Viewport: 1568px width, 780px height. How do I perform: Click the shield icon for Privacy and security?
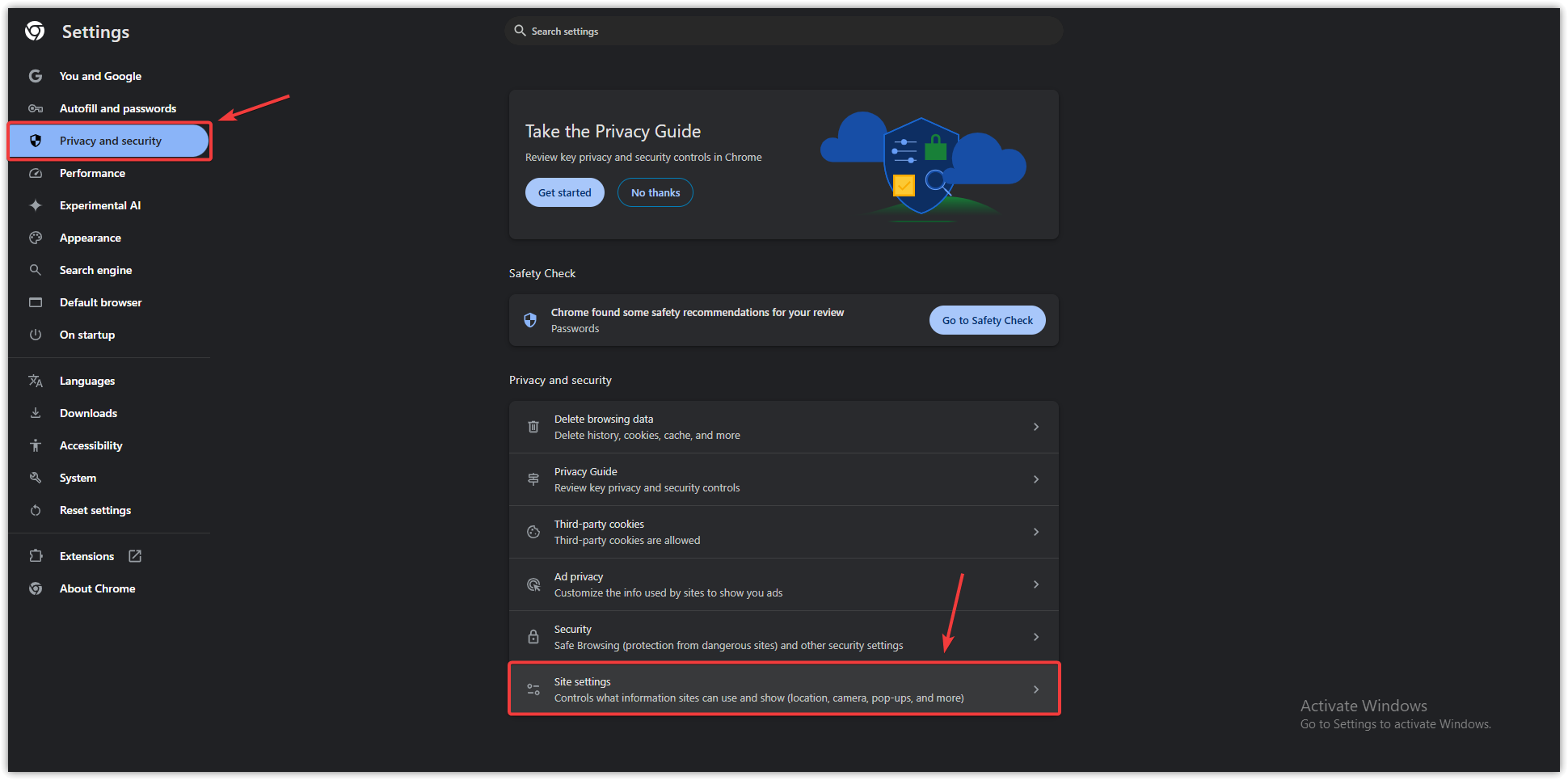[36, 141]
